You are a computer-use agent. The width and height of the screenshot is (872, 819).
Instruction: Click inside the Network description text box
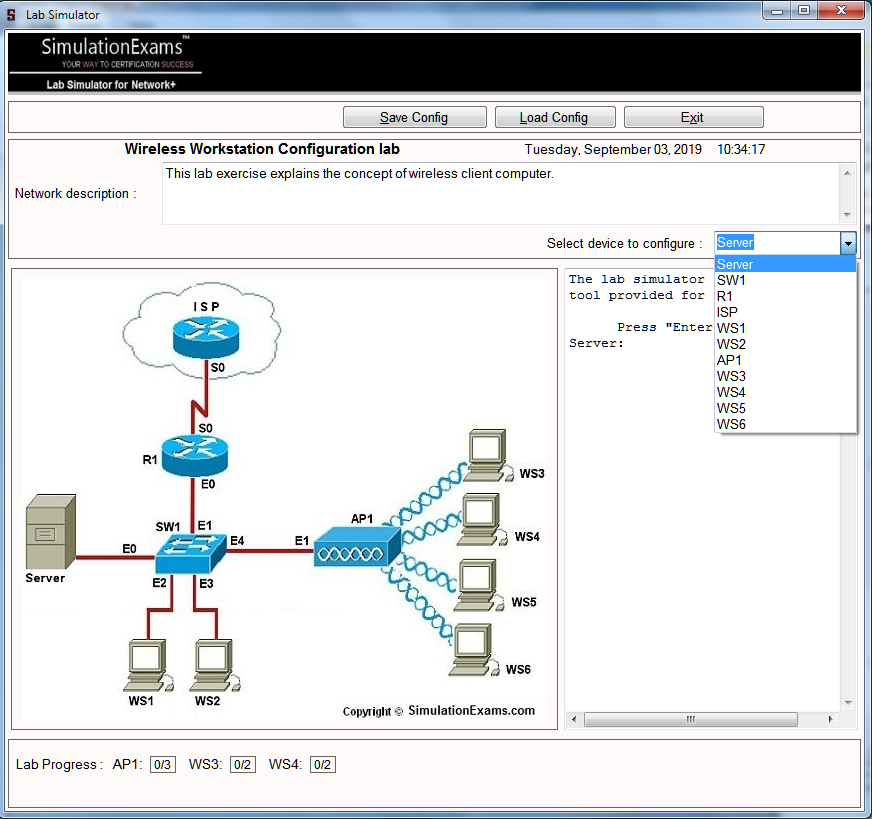click(498, 194)
